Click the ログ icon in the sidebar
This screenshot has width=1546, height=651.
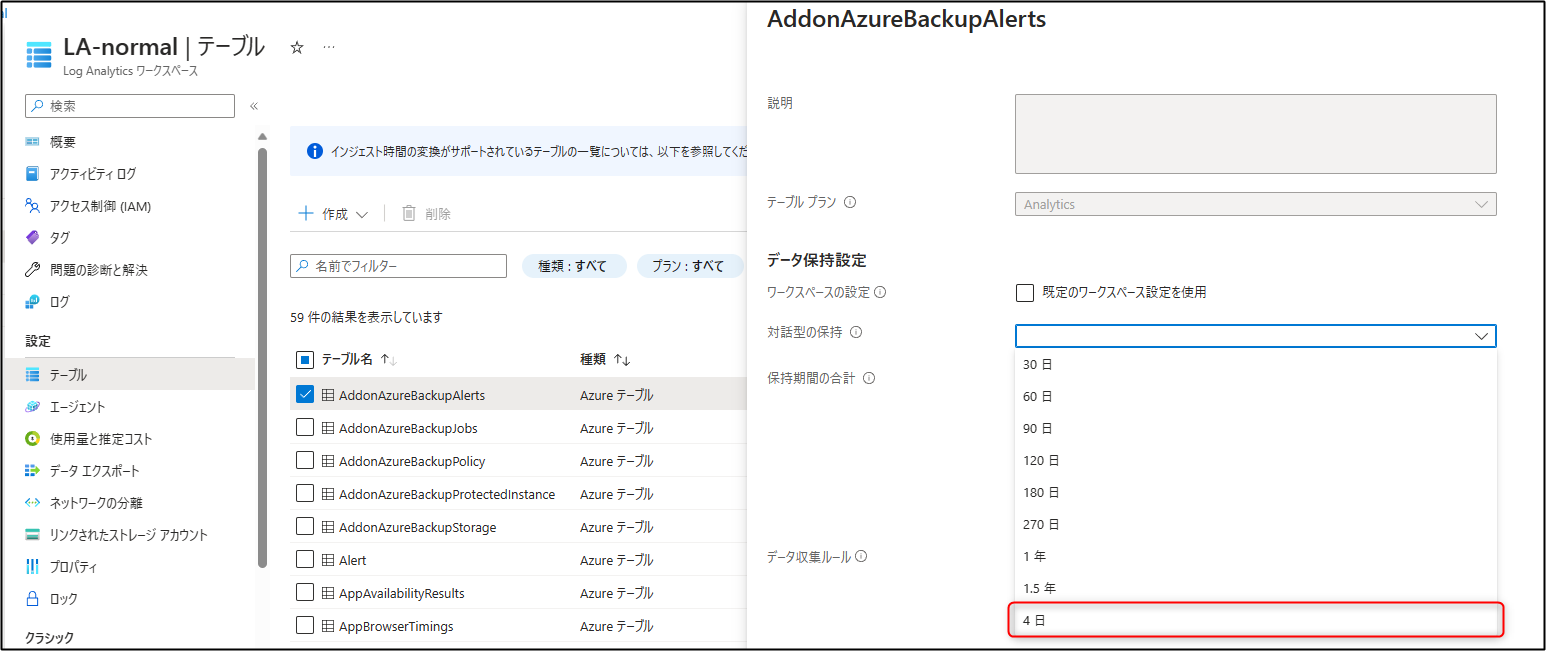coord(33,302)
